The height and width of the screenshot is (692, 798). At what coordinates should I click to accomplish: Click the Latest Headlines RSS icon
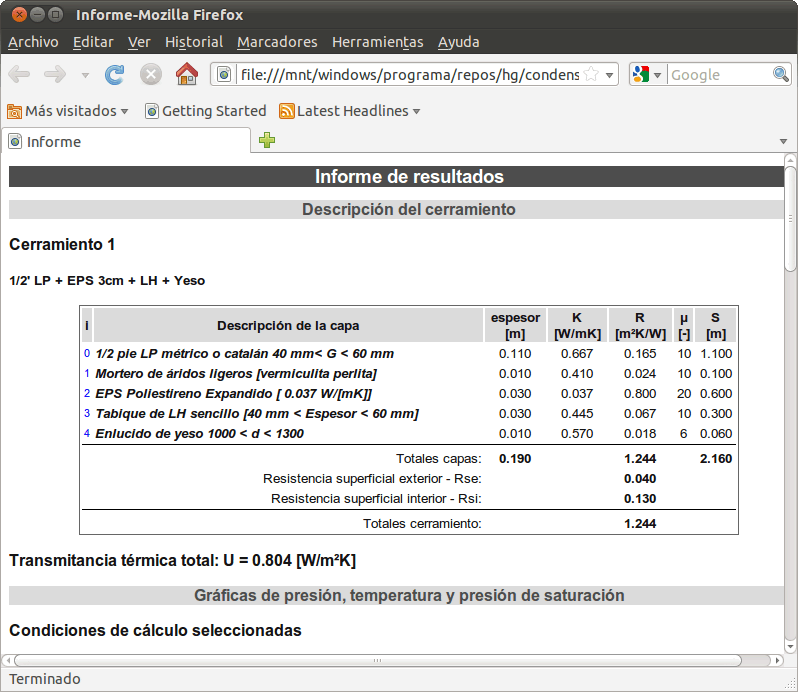tap(287, 111)
